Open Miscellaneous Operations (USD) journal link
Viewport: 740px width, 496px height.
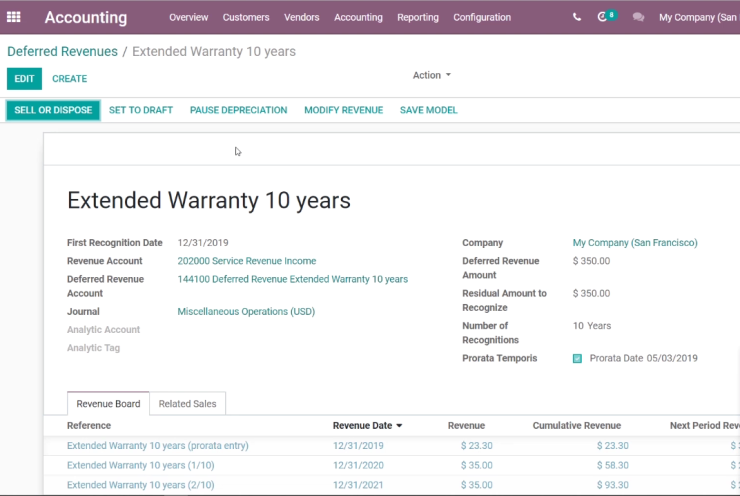[x=246, y=311]
